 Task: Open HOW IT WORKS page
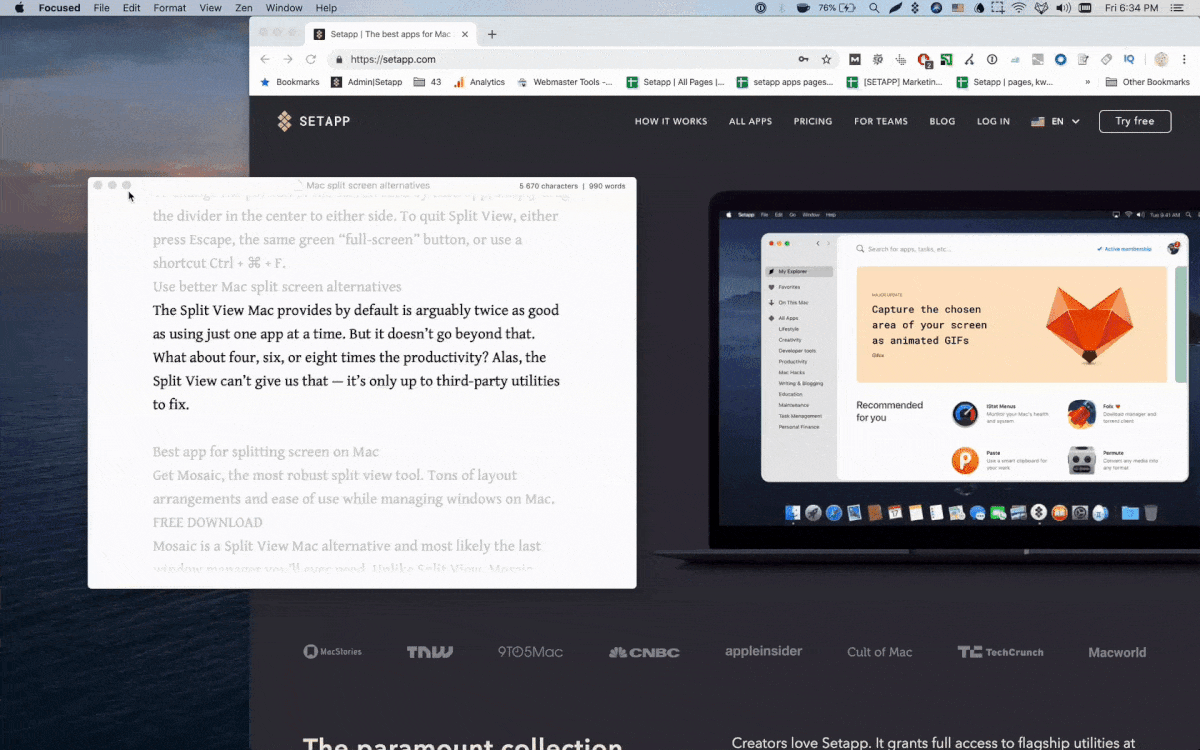[x=671, y=121]
